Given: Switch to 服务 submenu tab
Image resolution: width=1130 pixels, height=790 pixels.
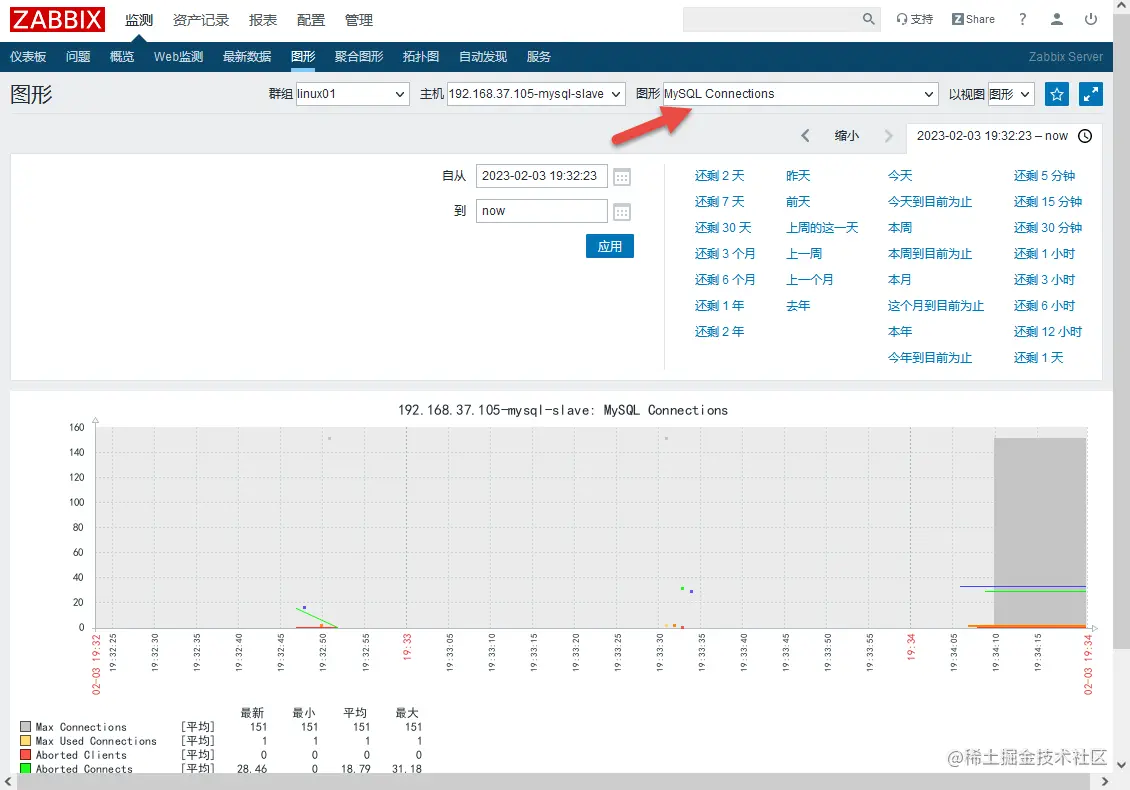Looking at the screenshot, I should [x=538, y=56].
